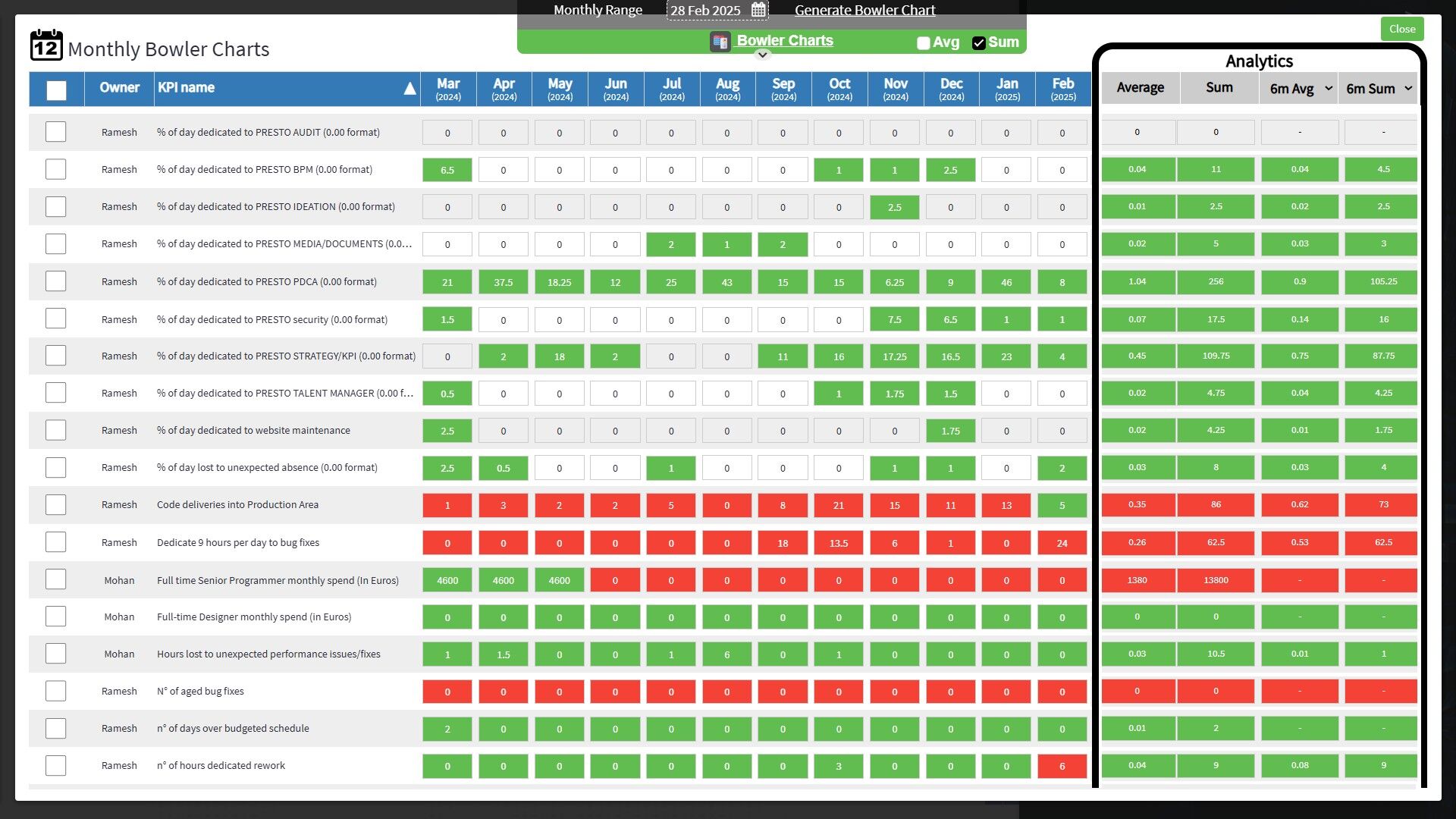
Task: Click the red cell showing 24 in Dedicate 9 hours row
Action: click(1062, 543)
